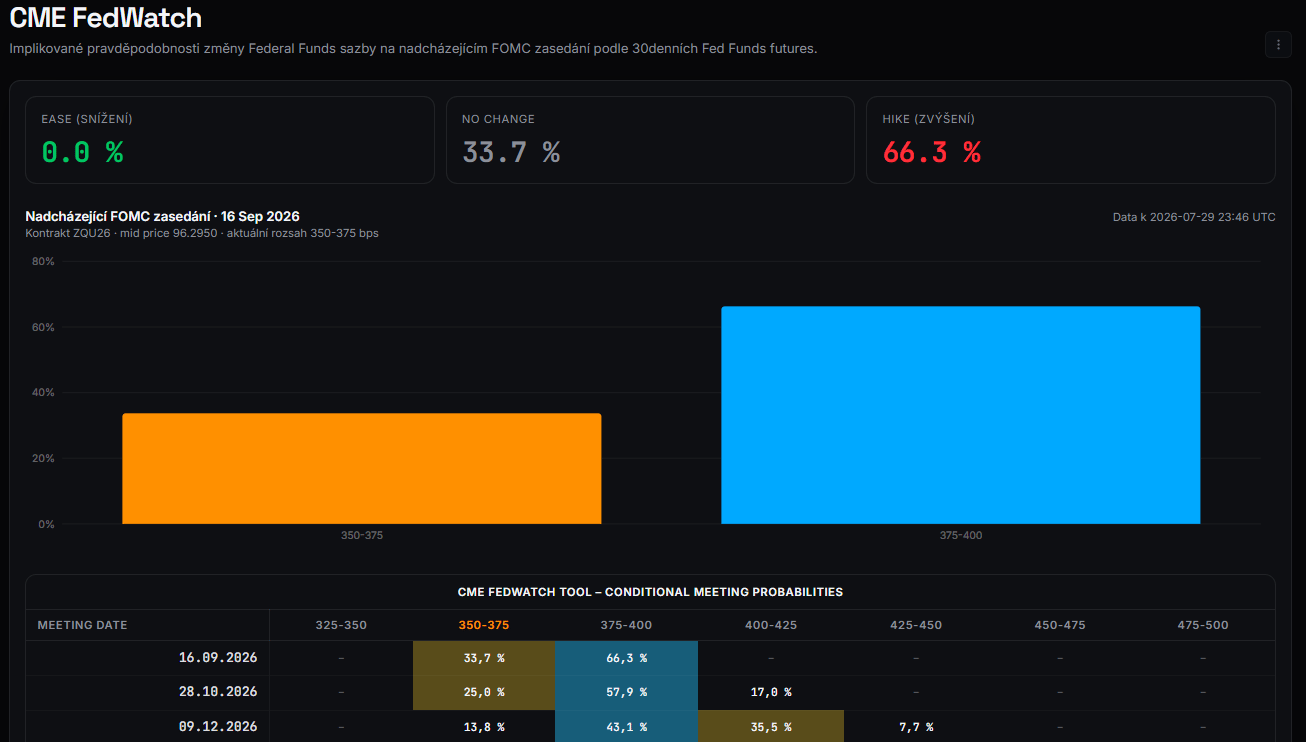Screen dimensions: 1306x742
Task: Click the heading Nadcházející FOMC zasedání · 16 Sep 2026
Action: coord(162,216)
